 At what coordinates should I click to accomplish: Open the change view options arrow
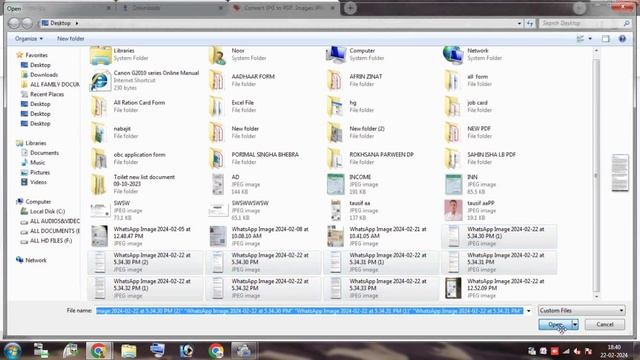coord(590,39)
